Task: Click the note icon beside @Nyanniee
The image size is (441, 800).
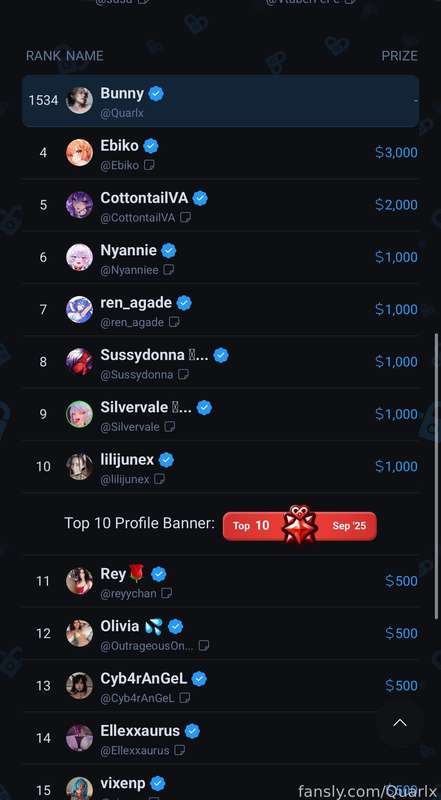Action: 168,270
